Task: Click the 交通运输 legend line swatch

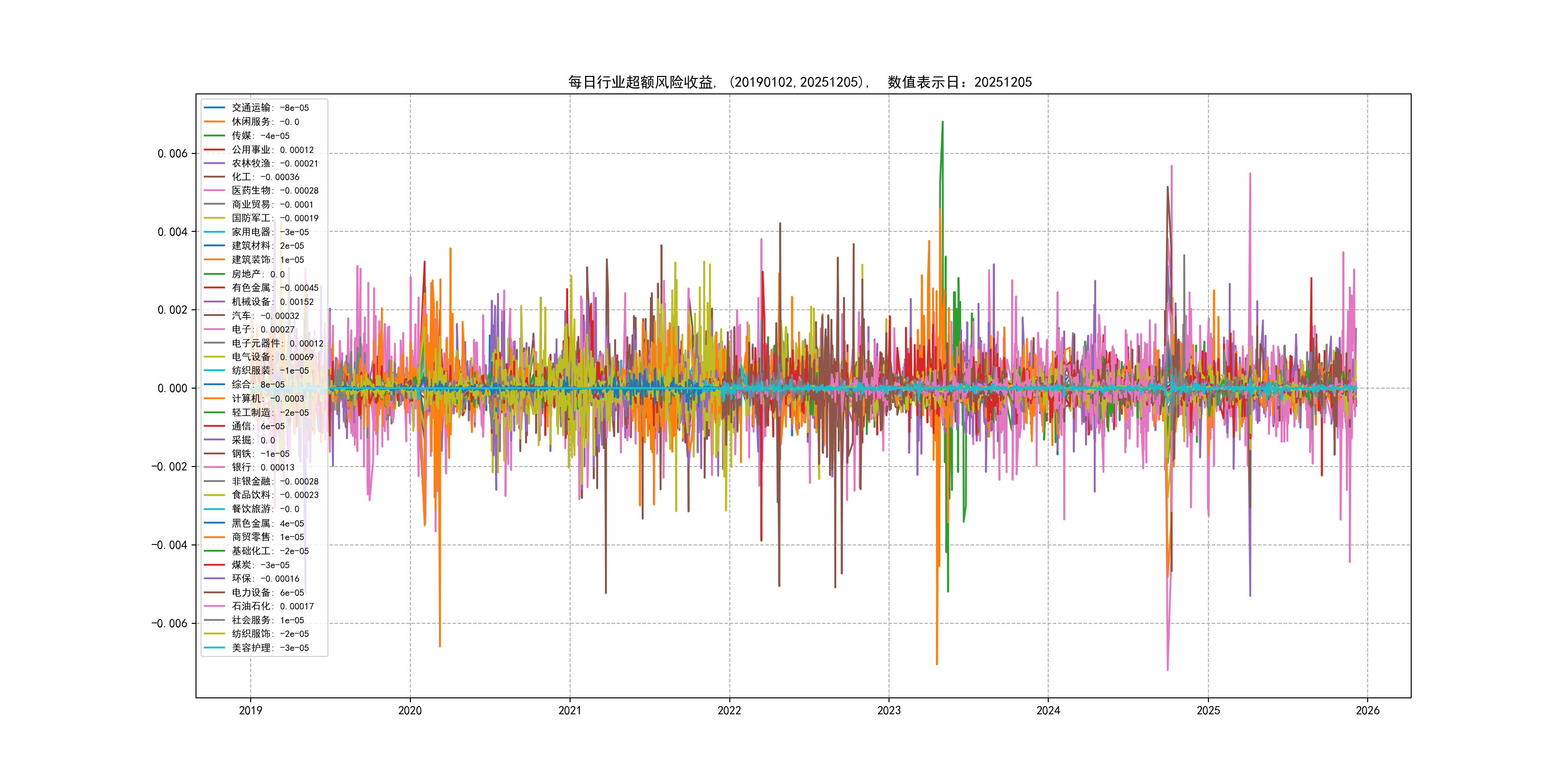Action: pyautogui.click(x=214, y=108)
